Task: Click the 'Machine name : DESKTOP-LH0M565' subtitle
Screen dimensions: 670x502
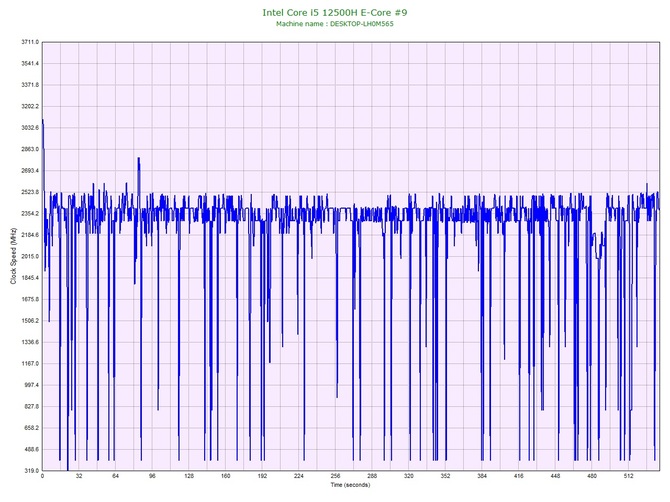Action: coord(335,24)
